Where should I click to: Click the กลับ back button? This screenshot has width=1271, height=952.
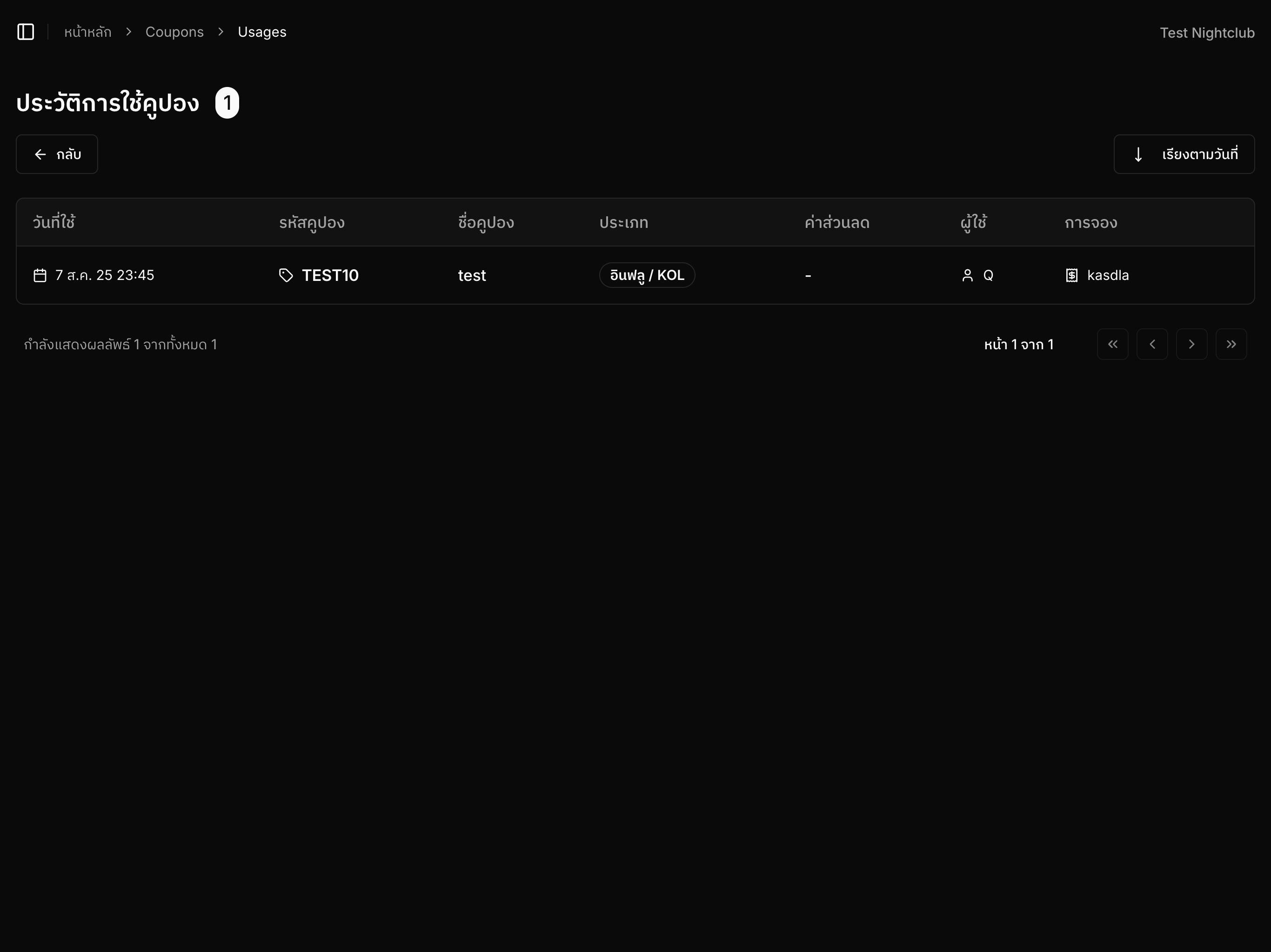57,154
